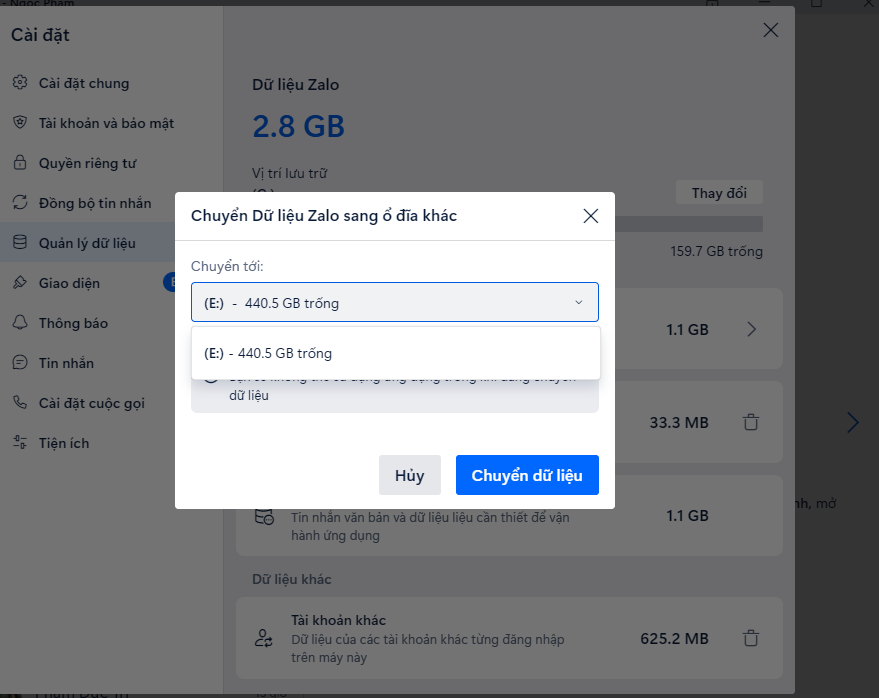879x698 pixels.
Task: Click the phone icon for Cài đặt cuộc gọi
Action: pos(20,403)
